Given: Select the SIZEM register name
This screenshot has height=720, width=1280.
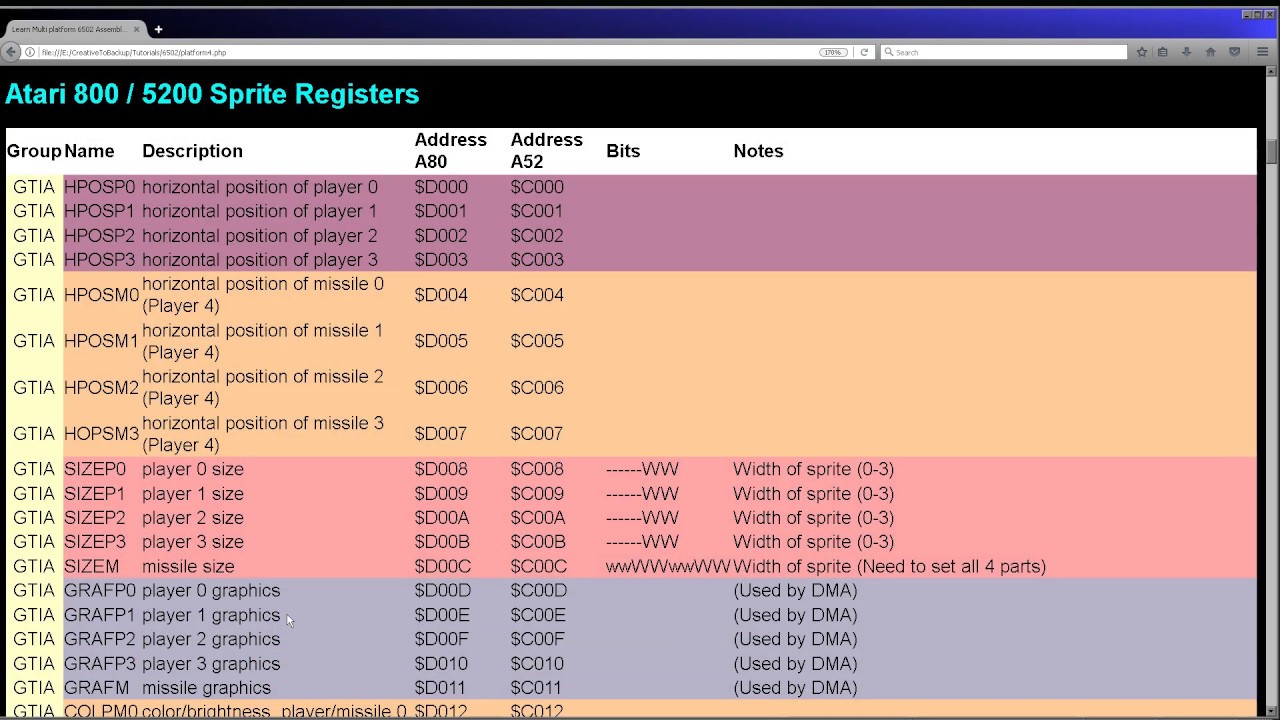Looking at the screenshot, I should [x=91, y=567].
